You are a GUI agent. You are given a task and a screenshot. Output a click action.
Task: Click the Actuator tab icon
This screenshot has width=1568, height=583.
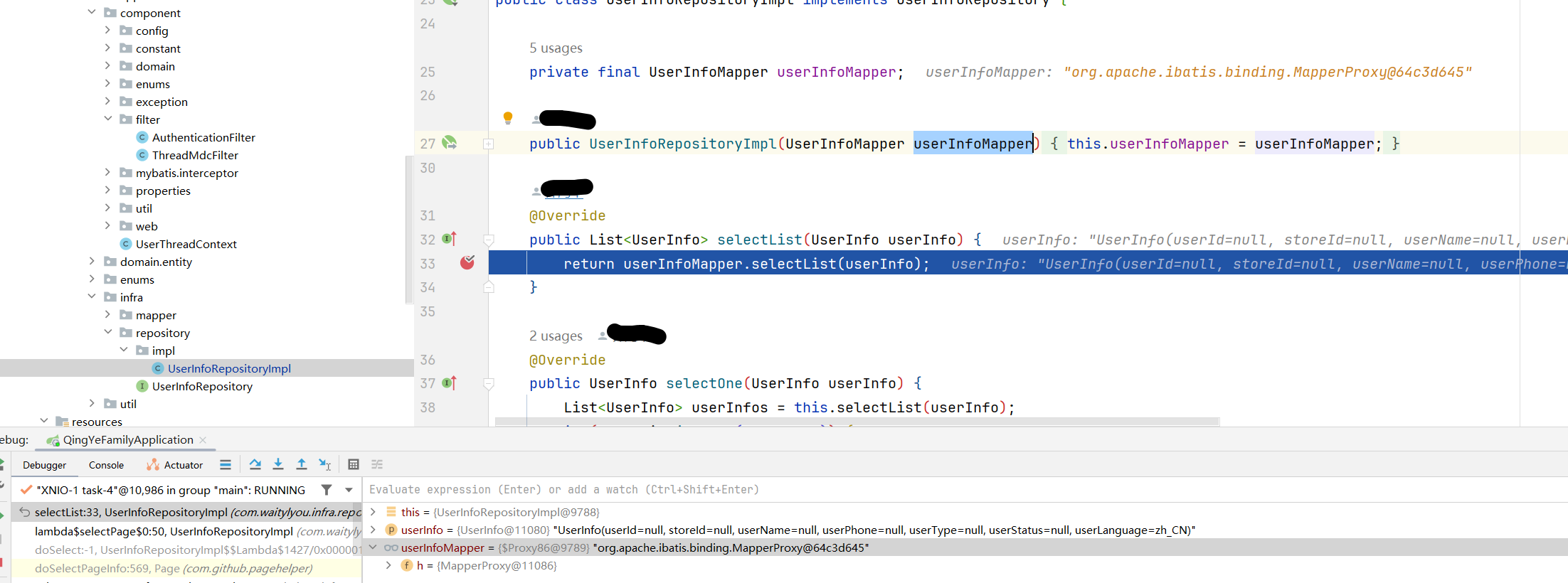[153, 465]
